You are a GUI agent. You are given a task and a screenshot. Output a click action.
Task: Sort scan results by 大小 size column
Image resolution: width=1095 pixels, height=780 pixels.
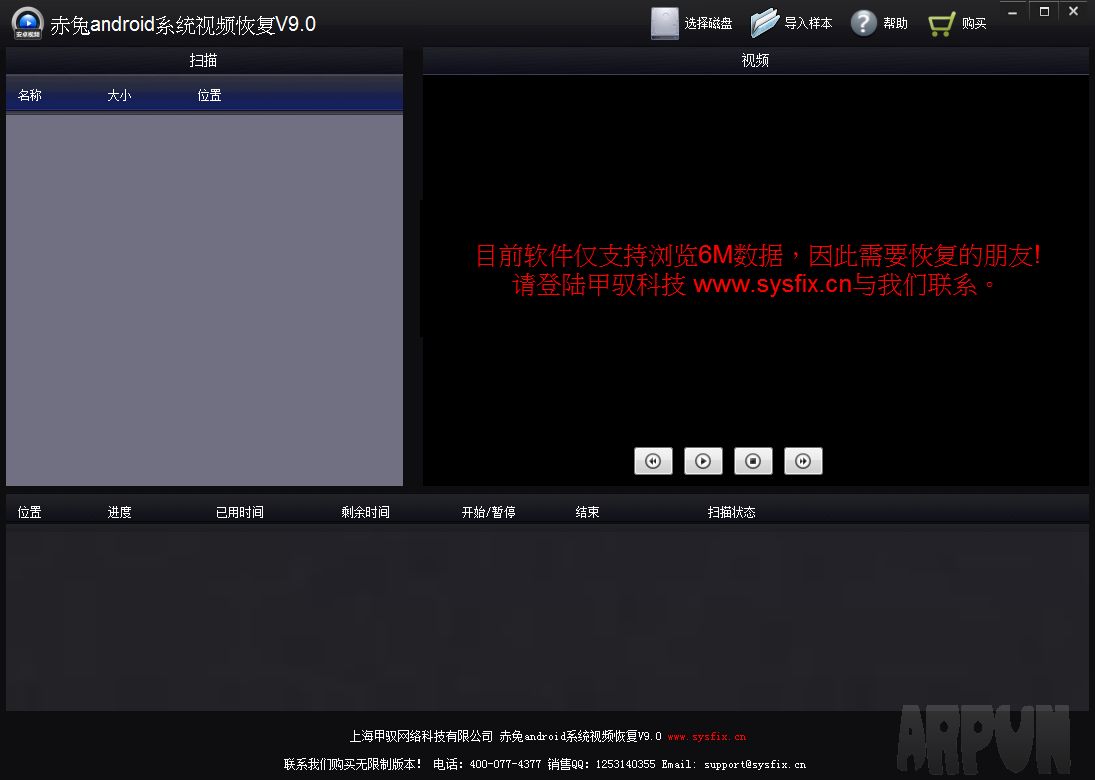point(119,96)
